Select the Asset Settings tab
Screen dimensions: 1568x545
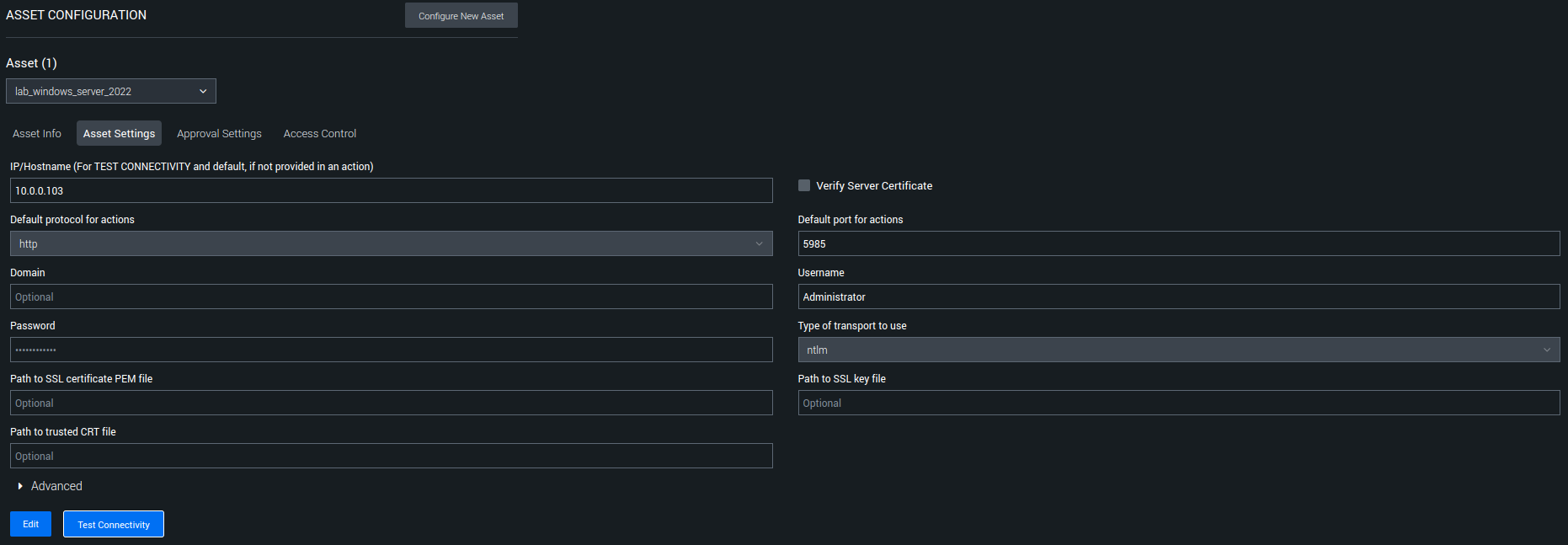(119, 134)
